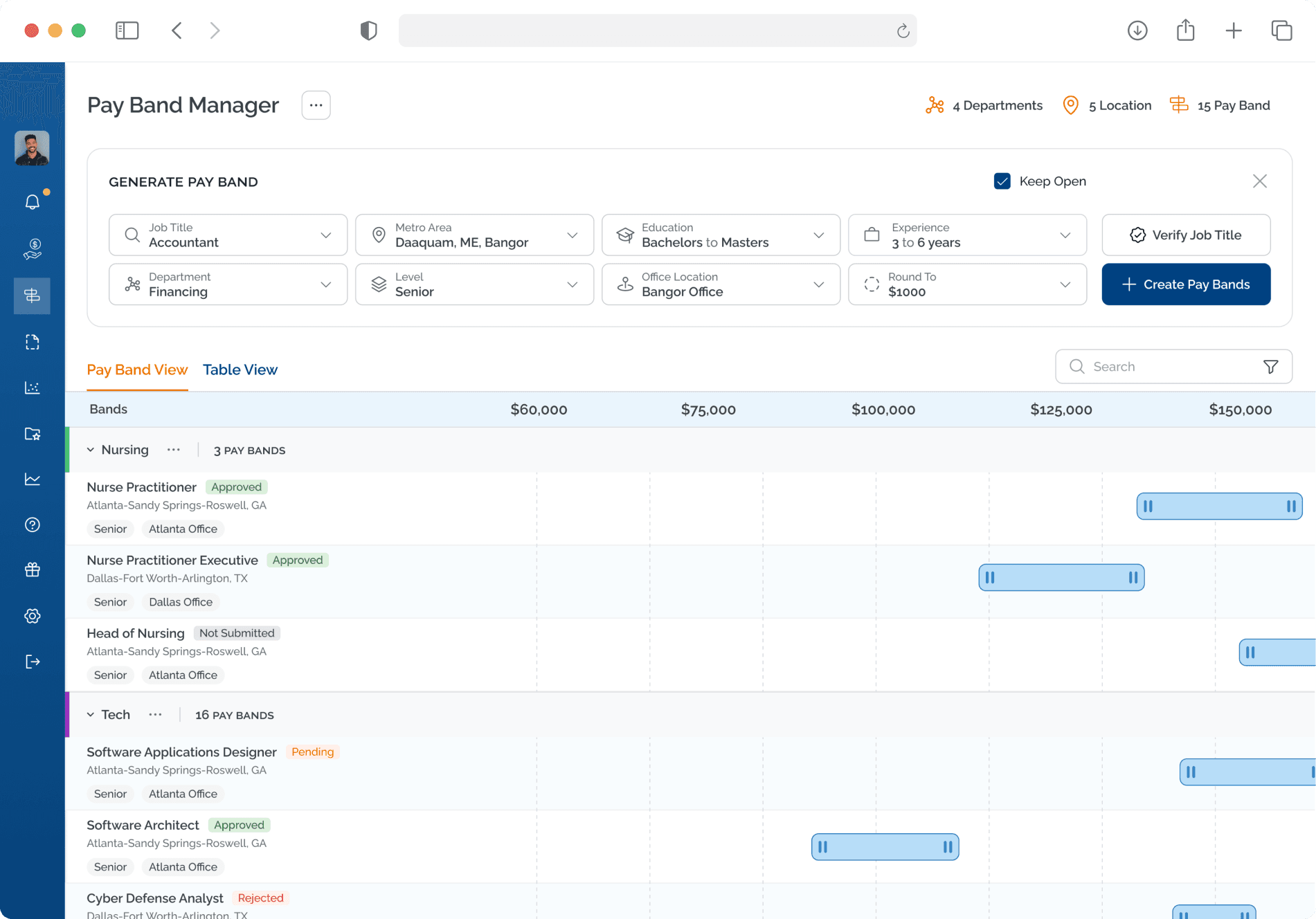Viewport: 1316px width, 919px height.
Task: Reload the page in browser address bar
Action: (x=903, y=31)
